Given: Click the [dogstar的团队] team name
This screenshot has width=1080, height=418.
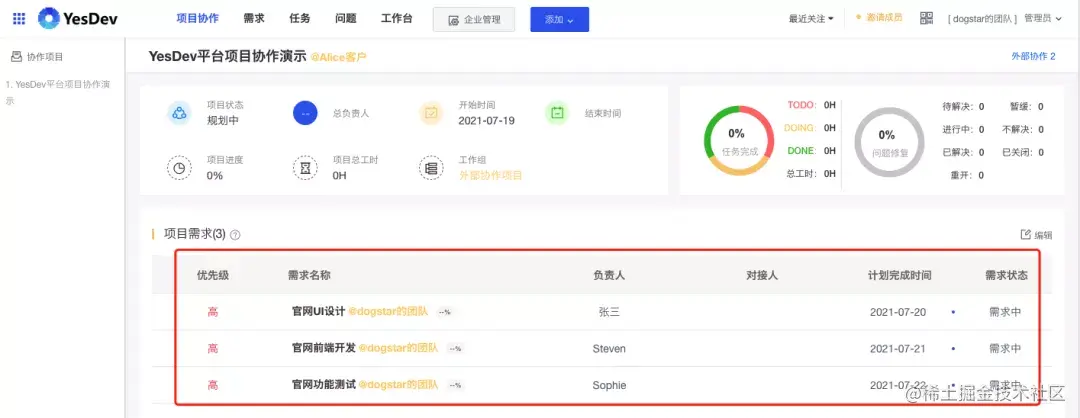Looking at the screenshot, I should click(983, 19).
